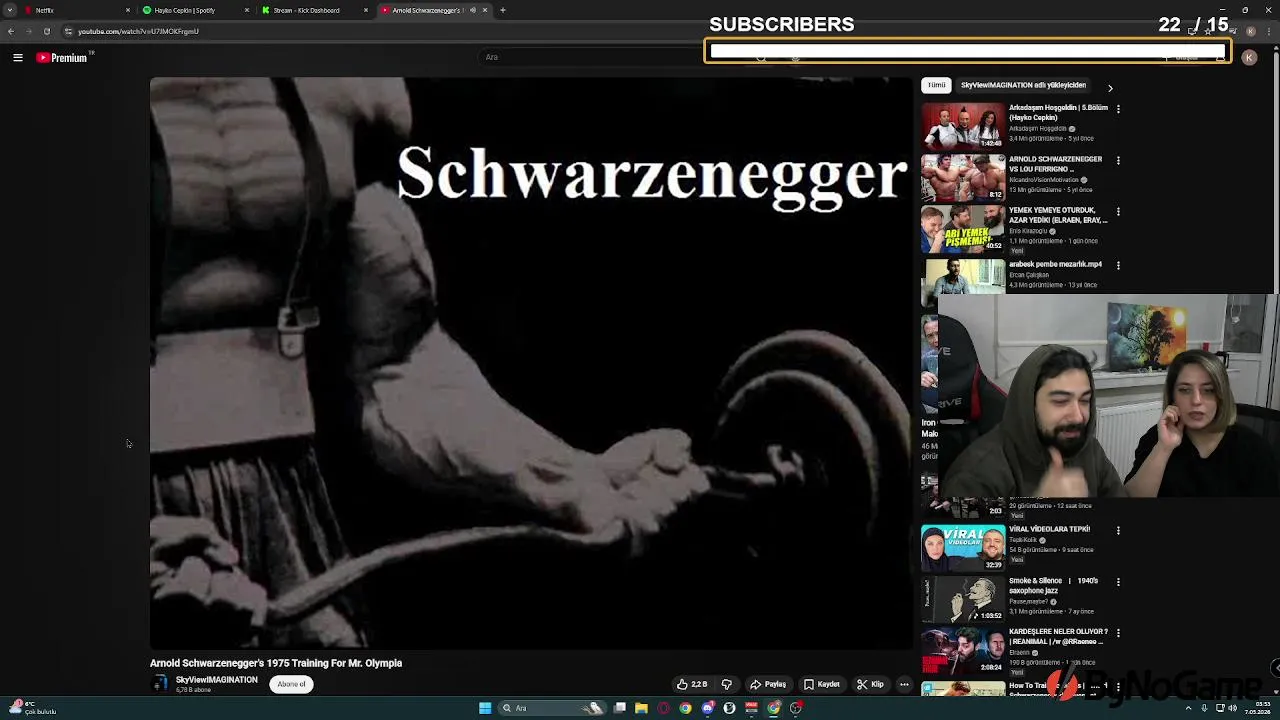The image size is (1280, 720).
Task: Open Smoke & Silence saxophone jazz thumbnail
Action: [963, 599]
